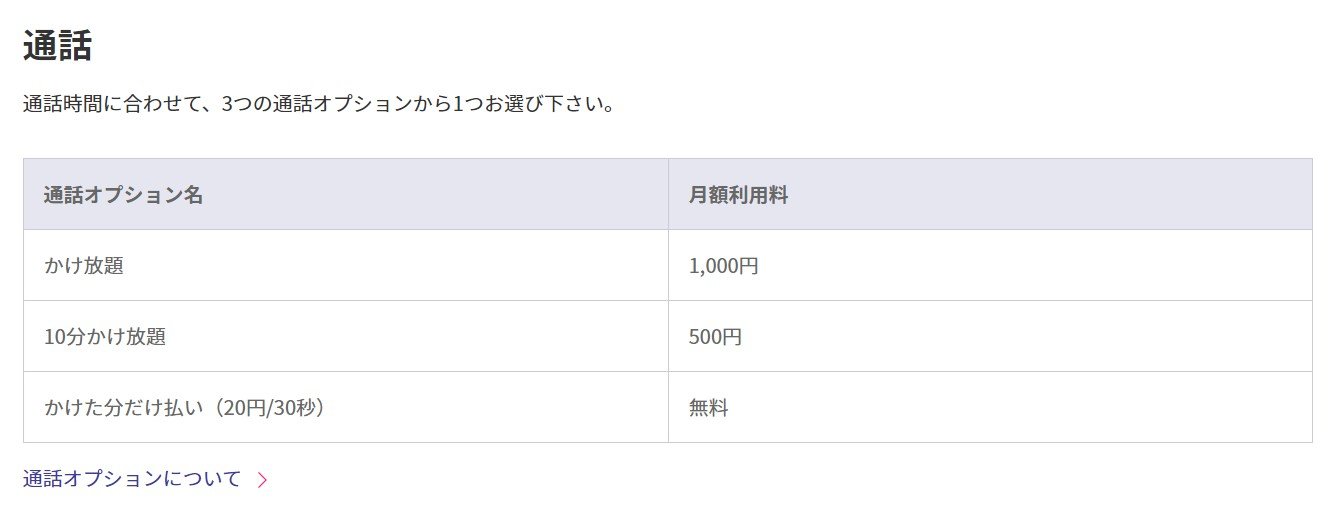Click the word 名 in the first header
The image size is (1340, 522).
click(194, 195)
